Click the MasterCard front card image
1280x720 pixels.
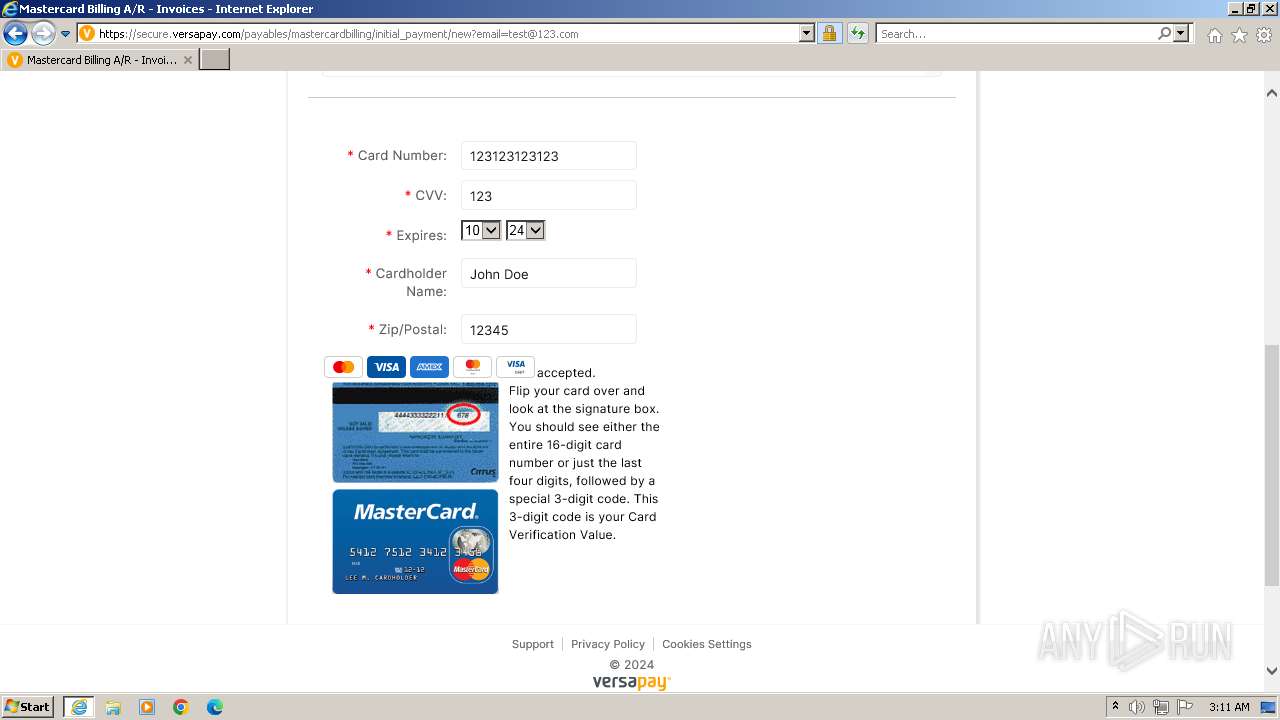point(415,541)
